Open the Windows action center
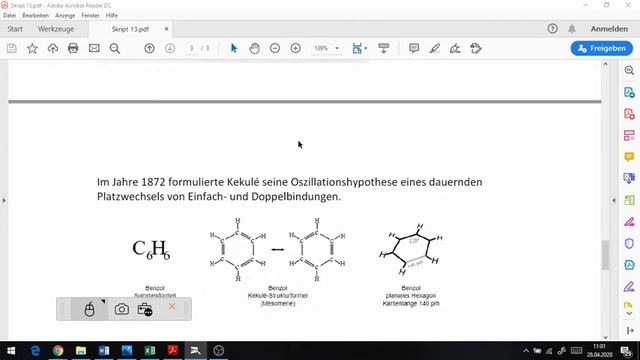This screenshot has width=640, height=360. [626, 351]
